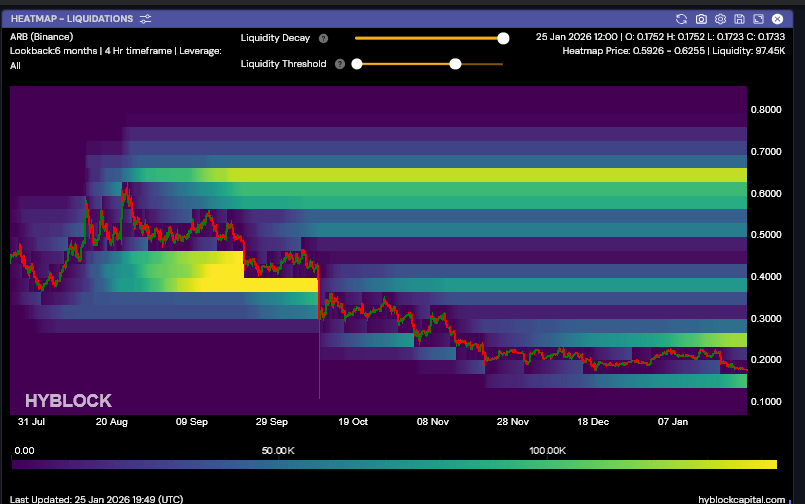The height and width of the screenshot is (504, 805).
Task: Click the 28 Nov date label
Action: tap(512, 422)
